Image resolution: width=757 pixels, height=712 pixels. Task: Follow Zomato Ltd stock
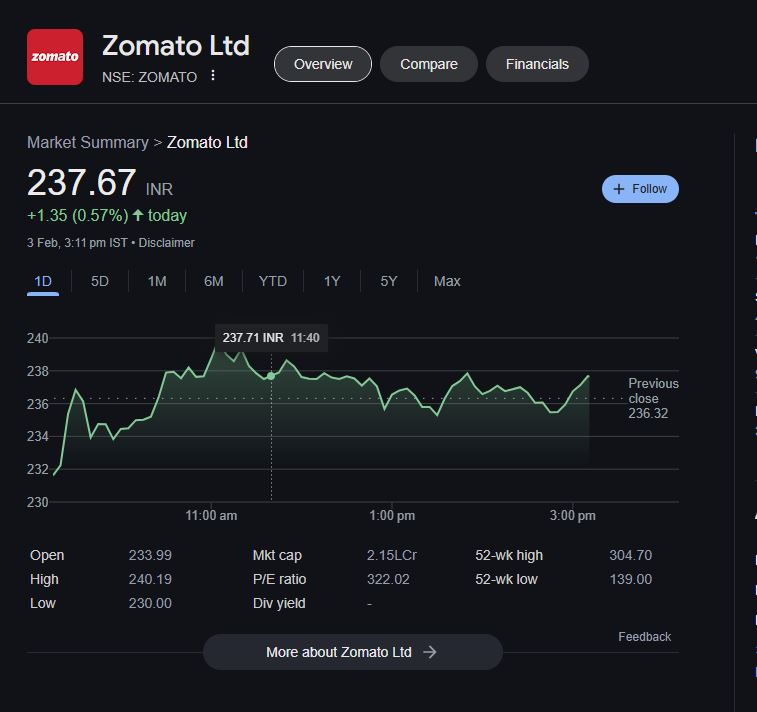coord(640,189)
